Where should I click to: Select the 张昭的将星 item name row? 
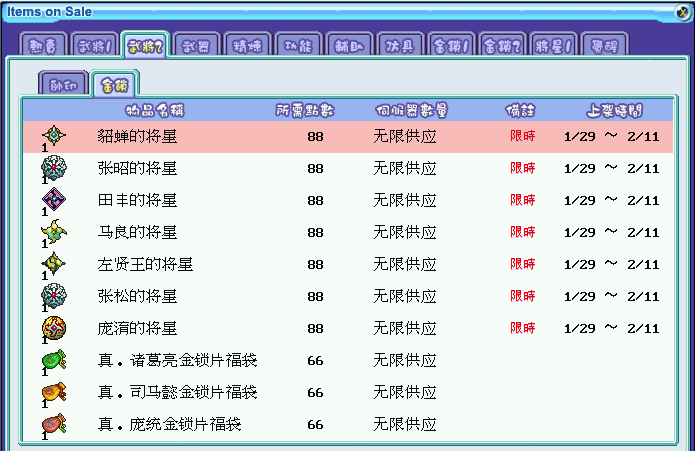pyautogui.click(x=137, y=168)
